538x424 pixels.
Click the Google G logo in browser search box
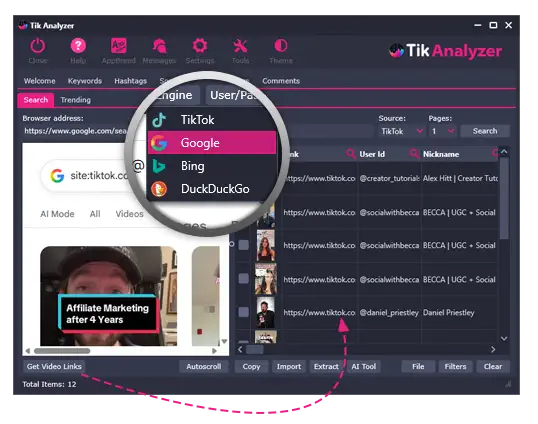coord(57,176)
